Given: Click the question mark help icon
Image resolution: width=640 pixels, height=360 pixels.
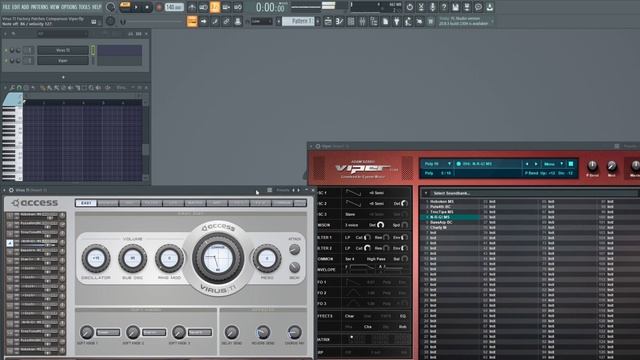Looking at the screenshot, I should [444, 7].
